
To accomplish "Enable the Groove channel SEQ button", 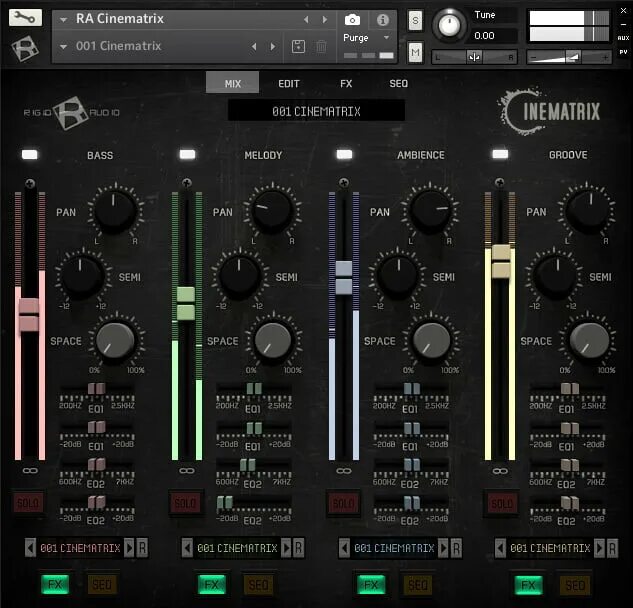I will tap(575, 585).
